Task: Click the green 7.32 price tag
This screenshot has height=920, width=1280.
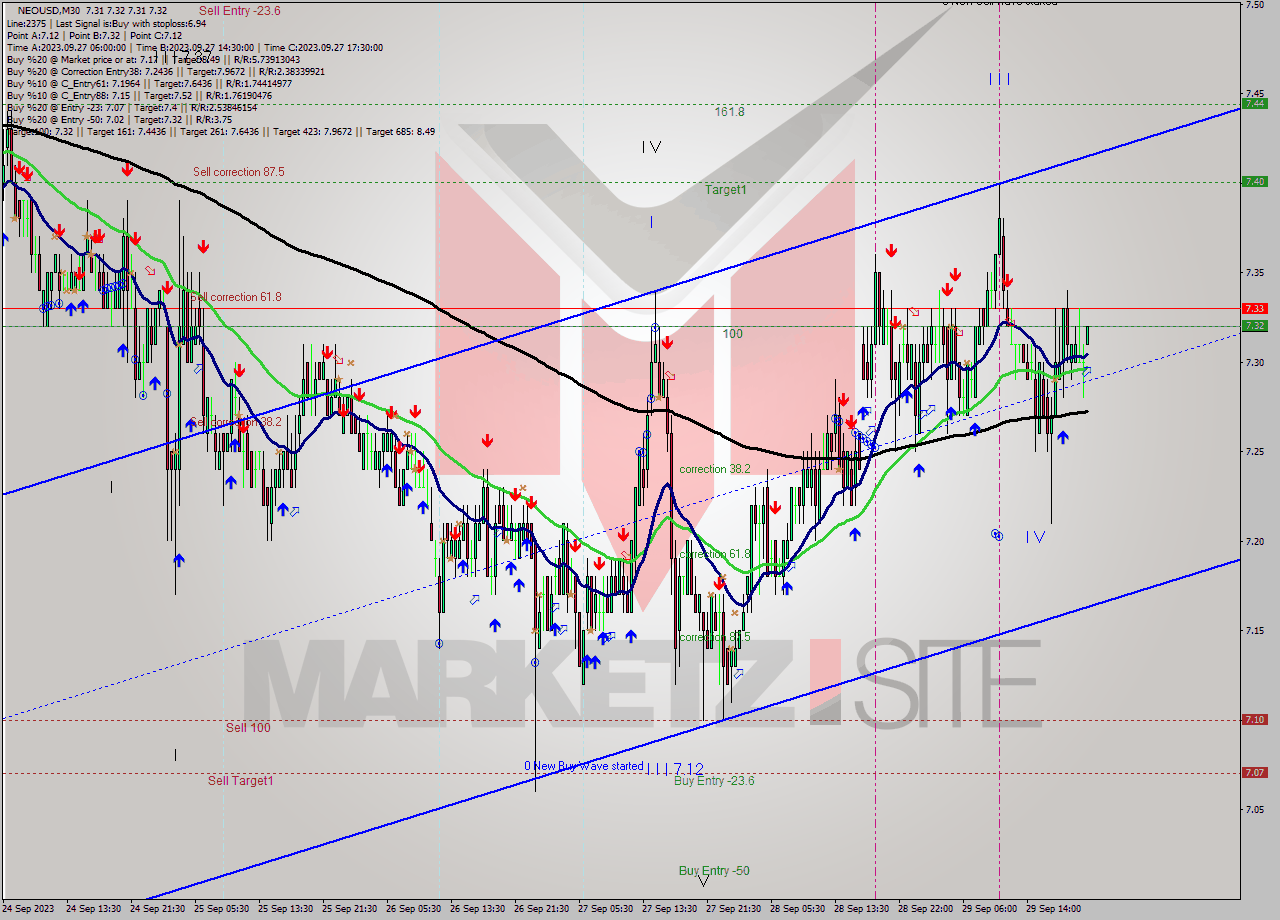Action: pos(1254,325)
